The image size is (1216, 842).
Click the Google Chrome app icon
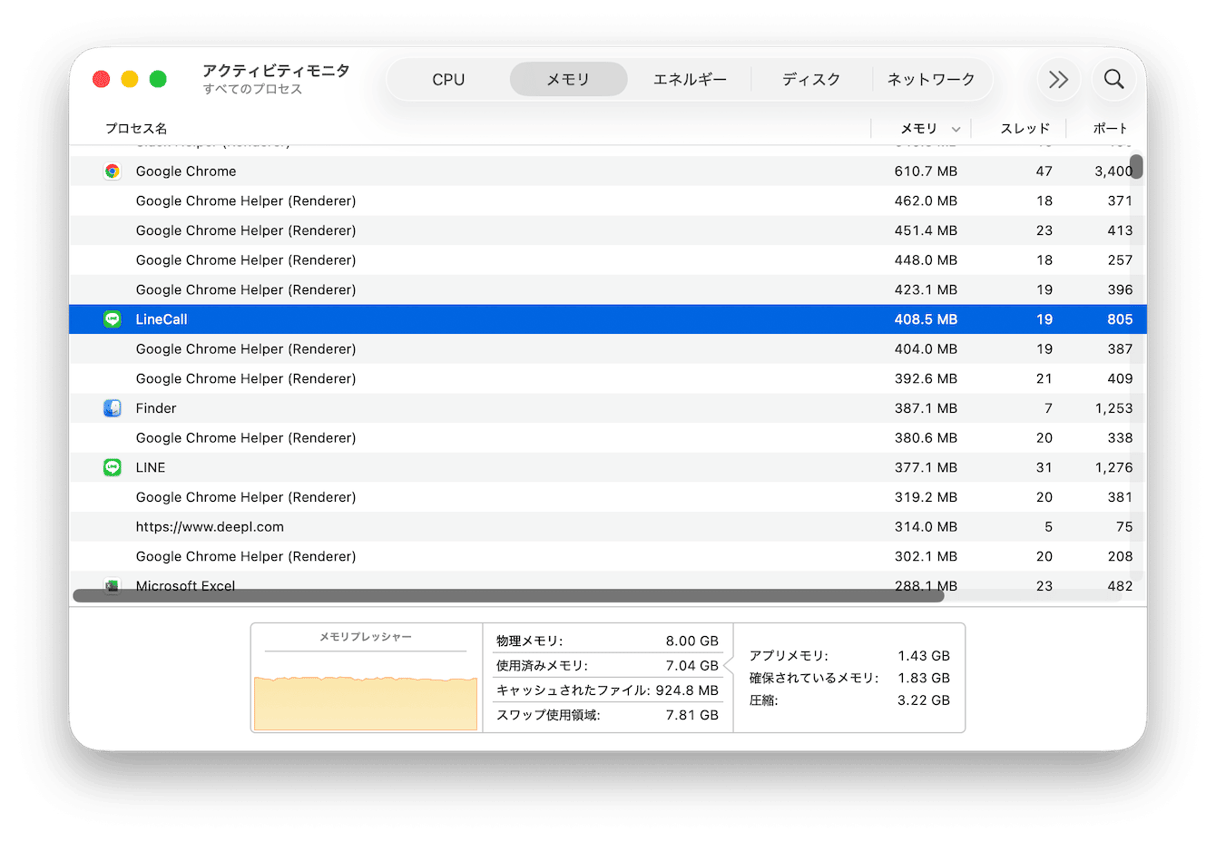(112, 171)
